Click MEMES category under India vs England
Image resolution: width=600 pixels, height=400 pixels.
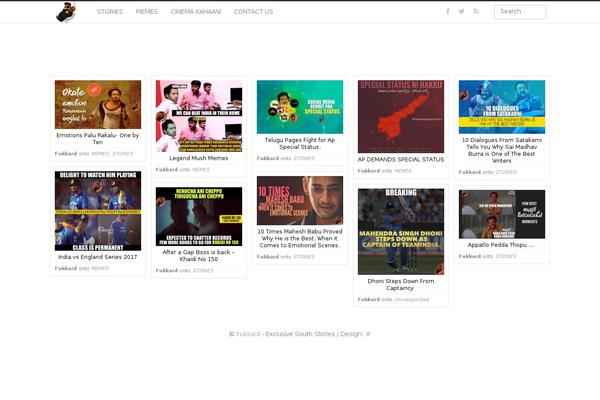coord(100,268)
